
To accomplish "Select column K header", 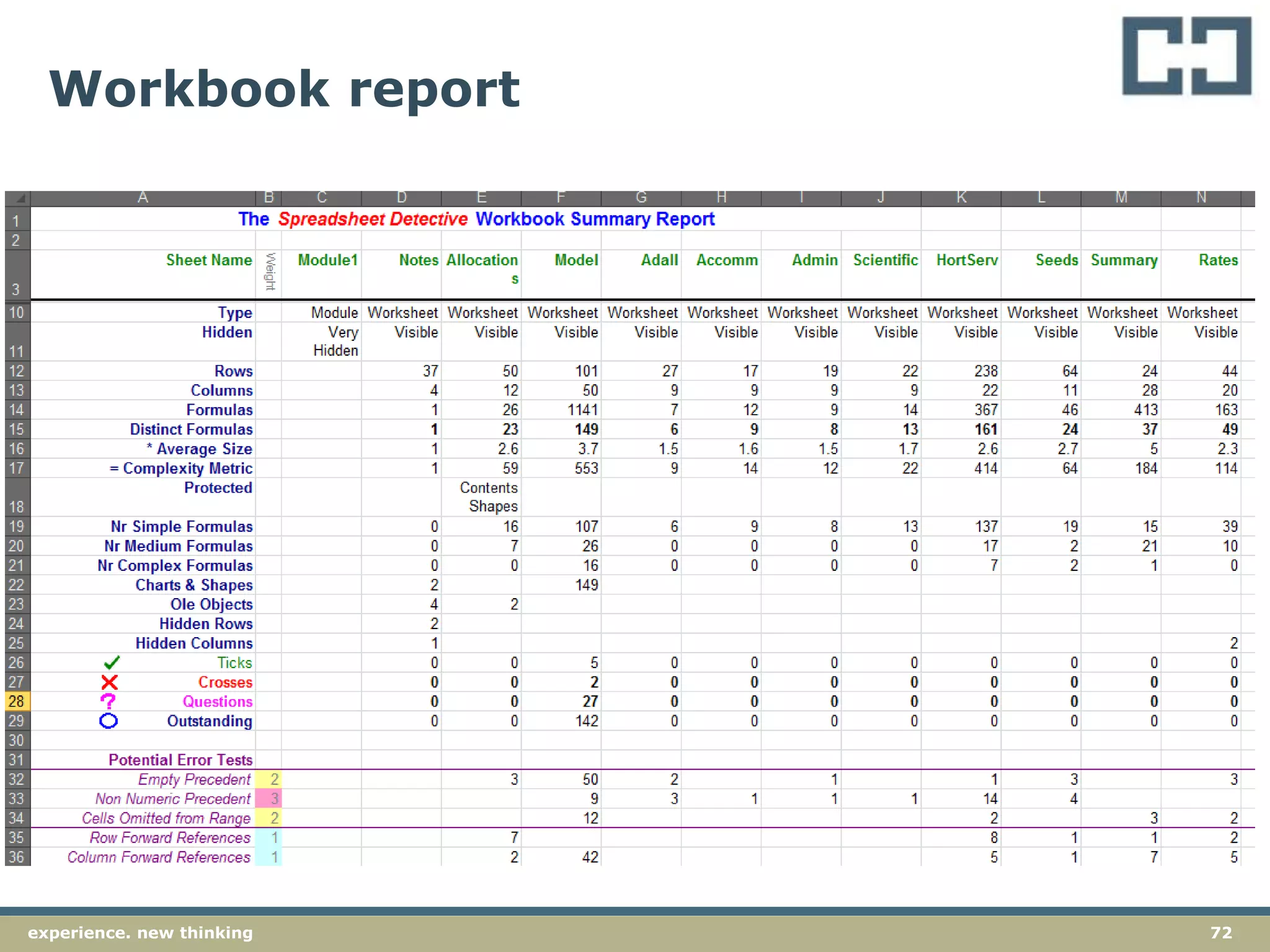I will click(961, 198).
